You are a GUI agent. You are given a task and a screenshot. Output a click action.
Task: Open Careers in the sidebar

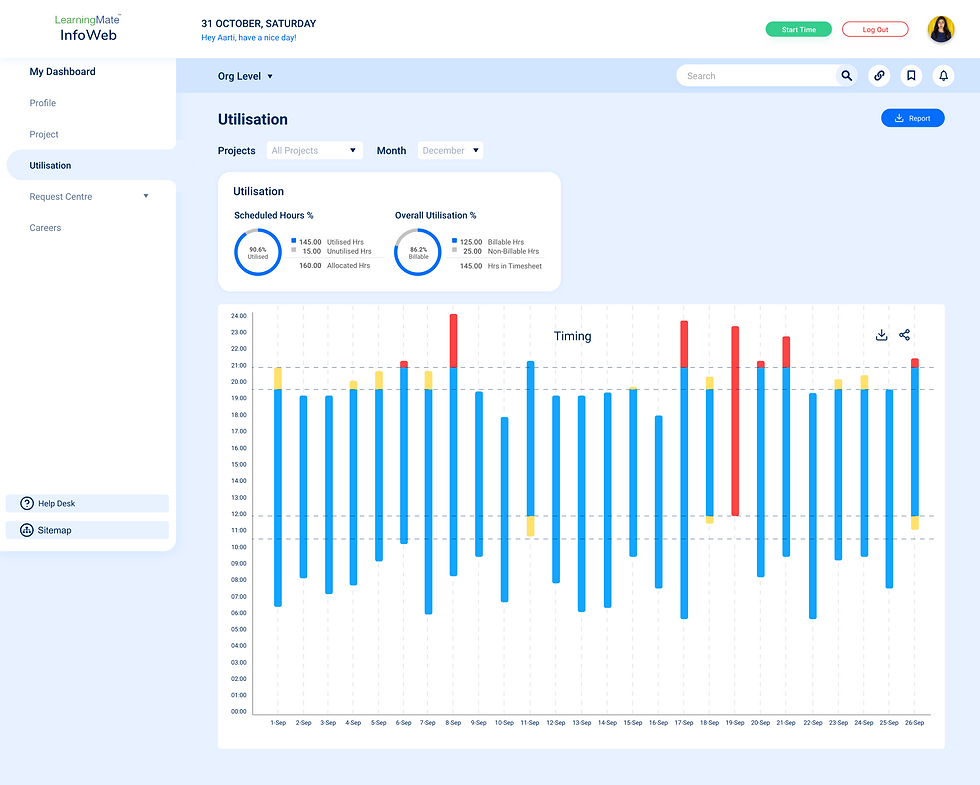click(45, 228)
